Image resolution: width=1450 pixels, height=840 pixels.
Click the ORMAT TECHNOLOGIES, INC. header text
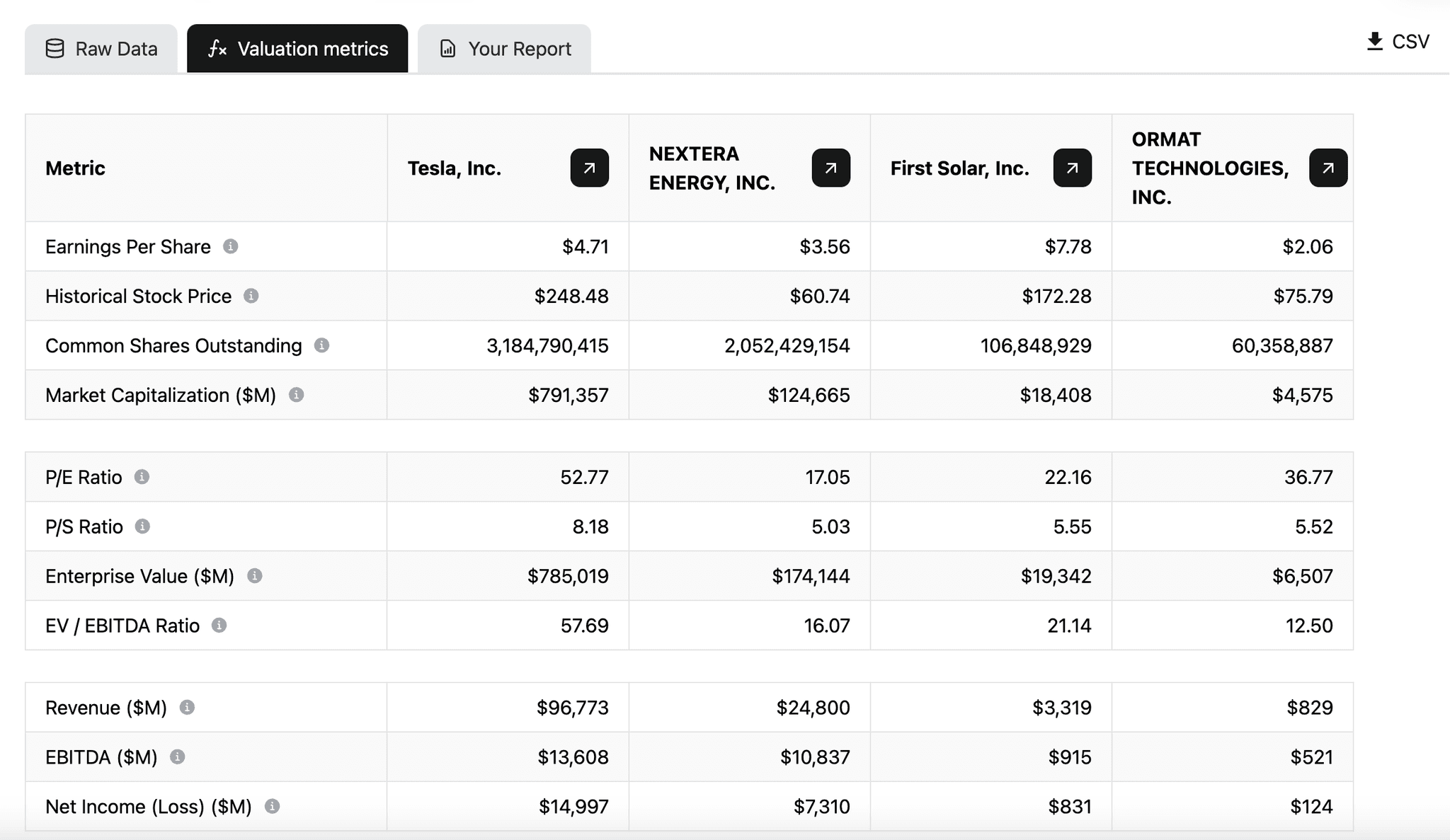click(1210, 168)
